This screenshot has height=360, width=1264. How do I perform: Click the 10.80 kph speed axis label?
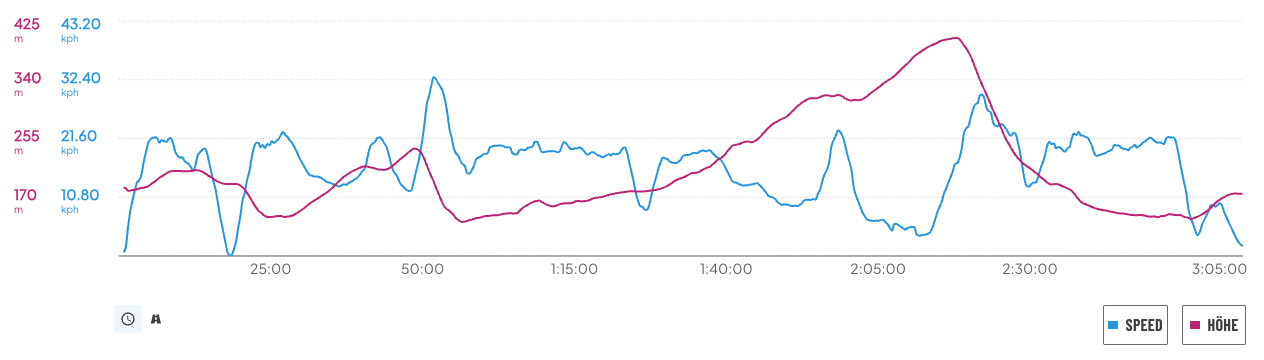[x=80, y=194]
